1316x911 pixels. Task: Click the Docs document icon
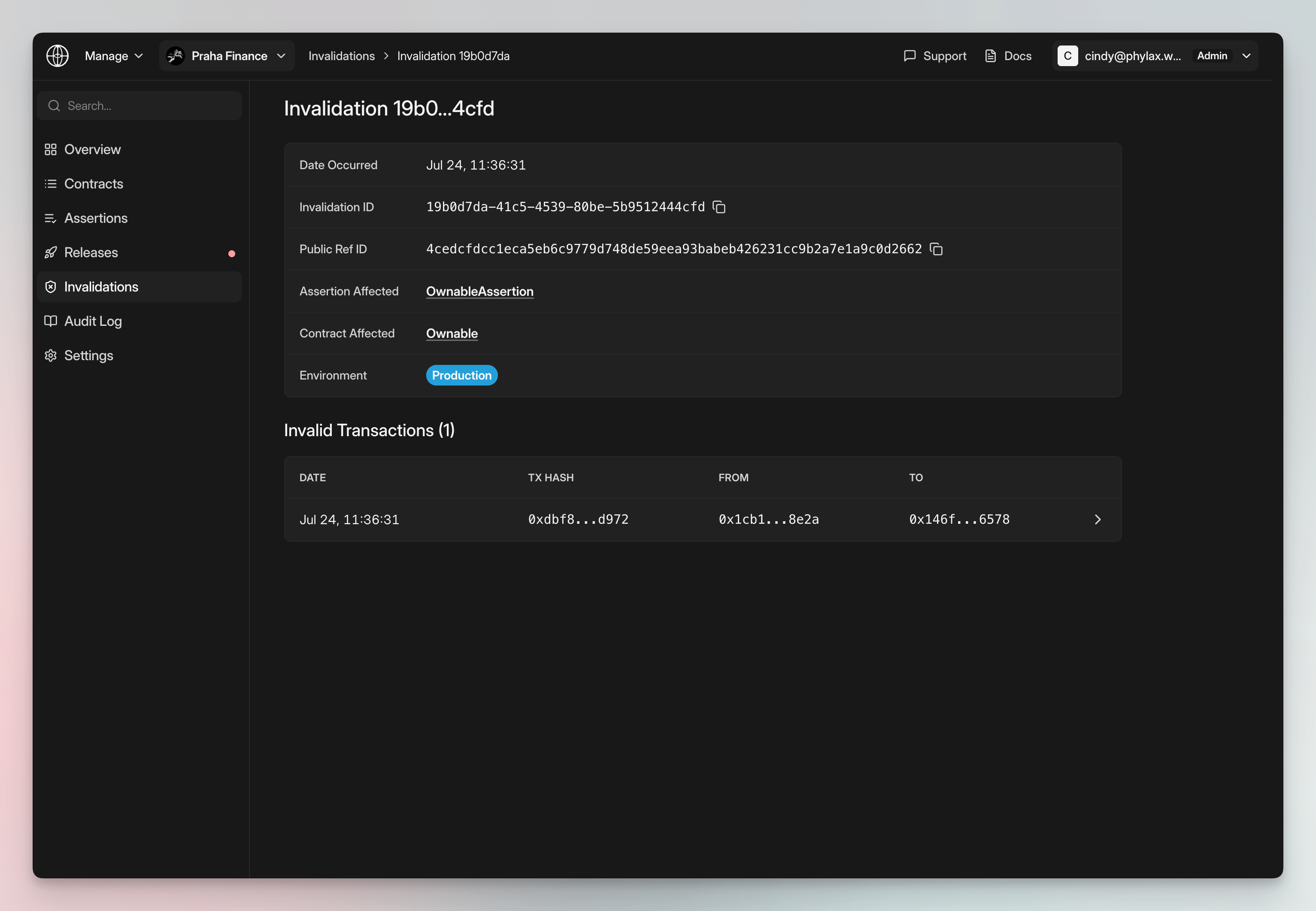coord(991,56)
